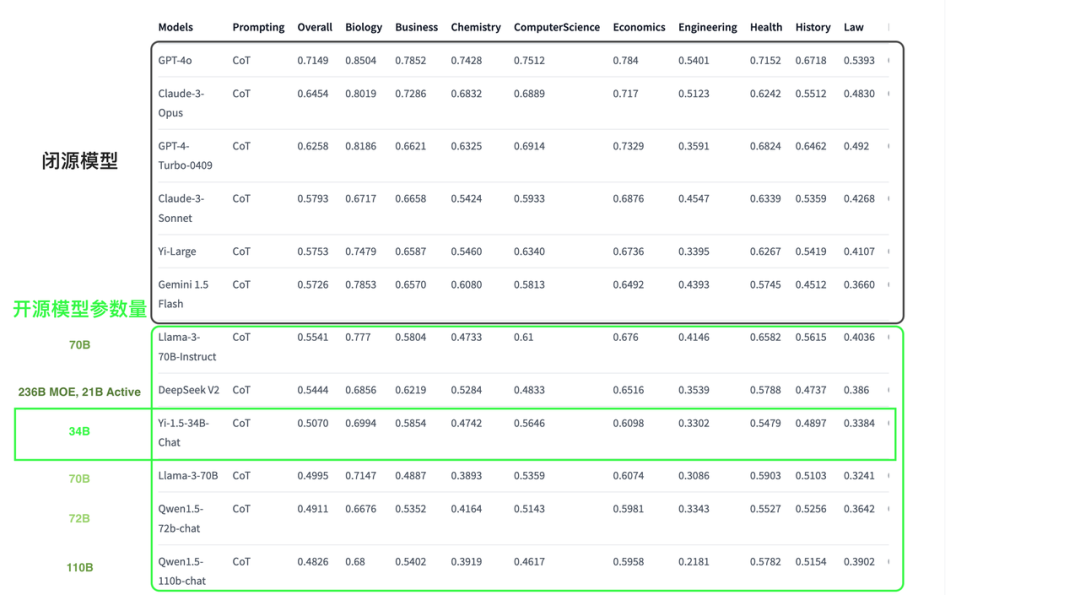Click Claude-3-Opus engineering score 0.5123
Screen dimensions: 1080x595
693,94
